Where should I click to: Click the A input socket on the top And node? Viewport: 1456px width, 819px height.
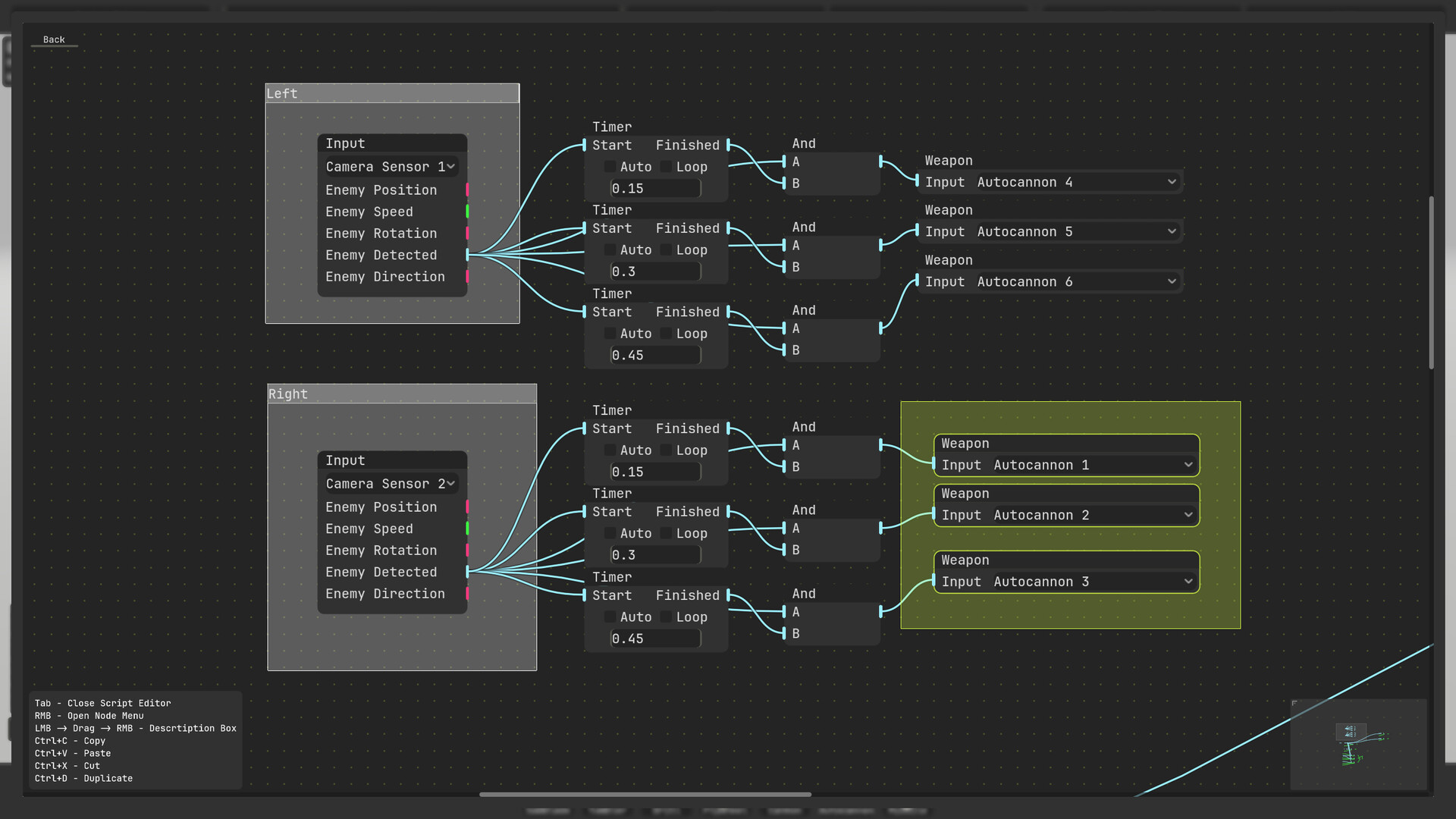[783, 162]
